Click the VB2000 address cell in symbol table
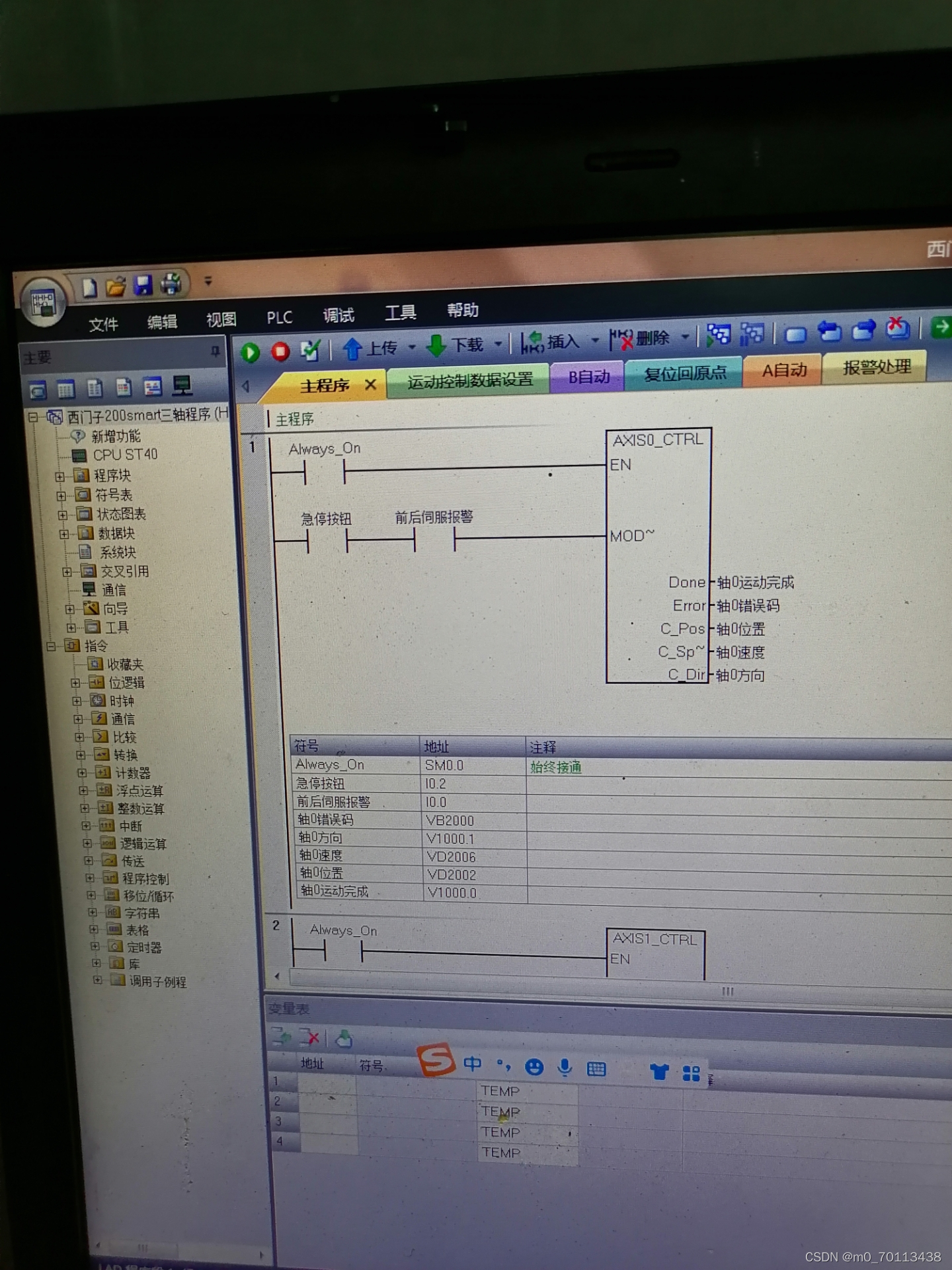This screenshot has height=1270, width=952. [473, 820]
